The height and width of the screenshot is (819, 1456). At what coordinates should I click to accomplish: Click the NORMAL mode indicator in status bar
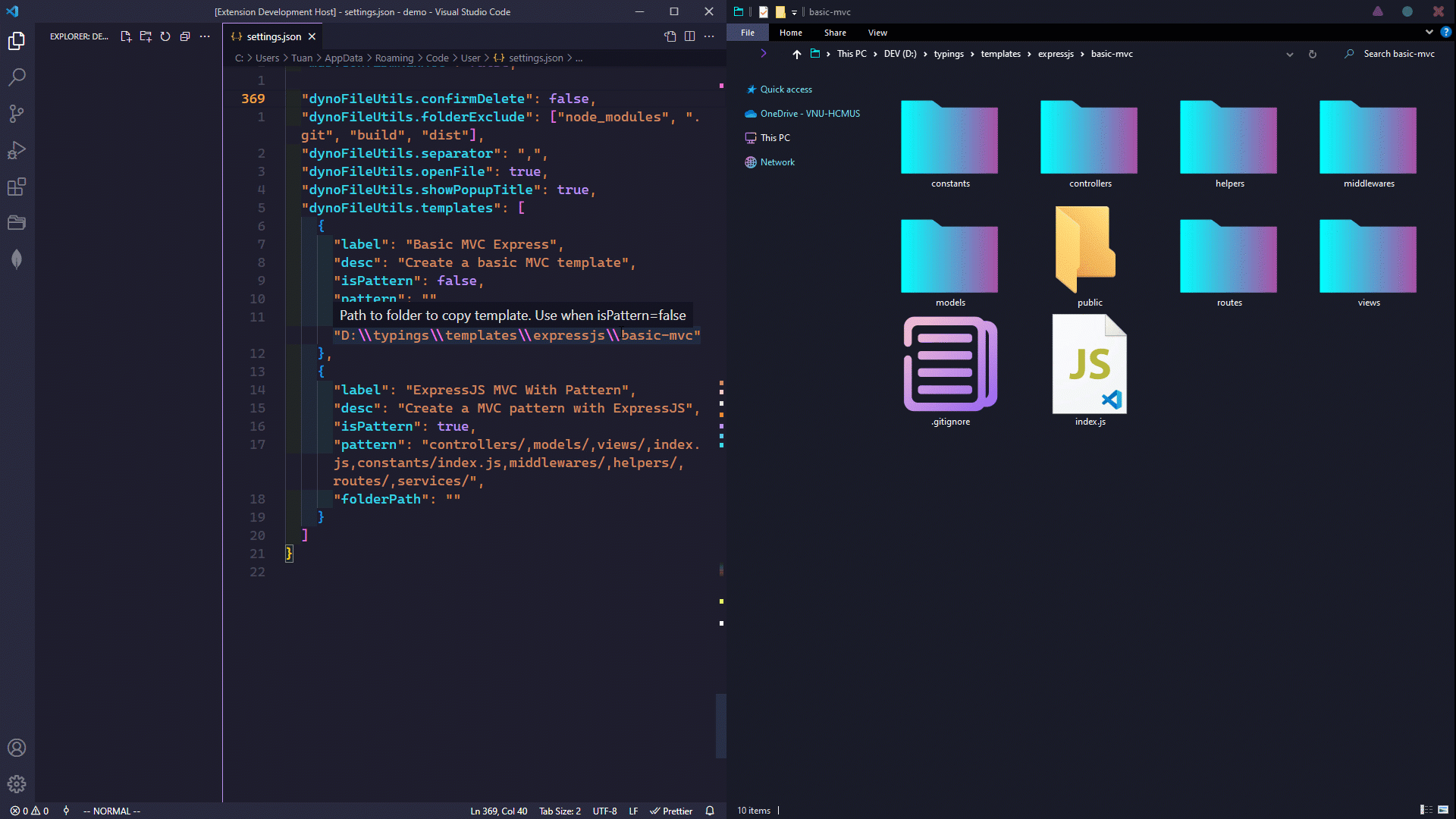[x=107, y=810]
